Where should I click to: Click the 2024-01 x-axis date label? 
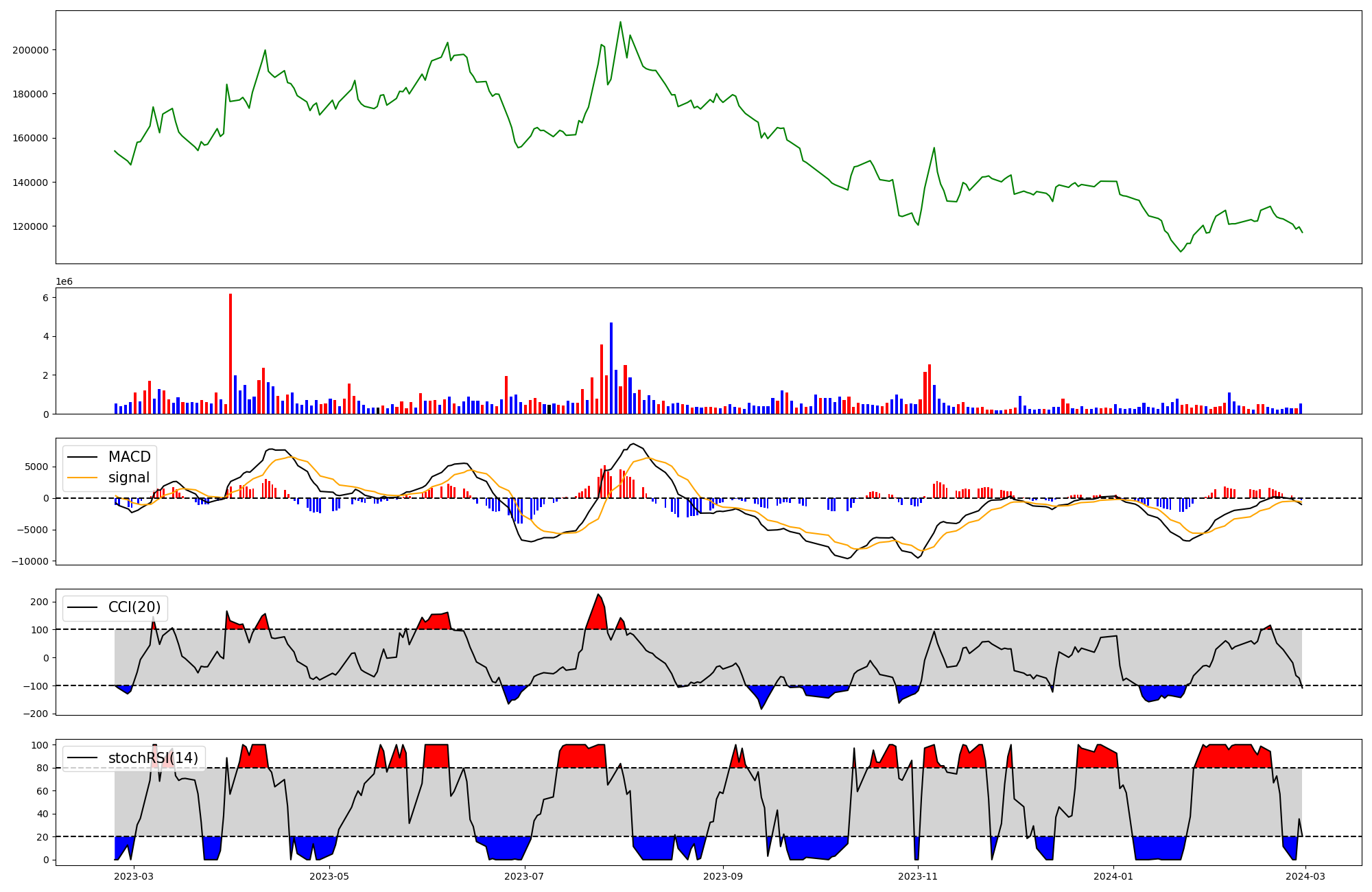1113,876
